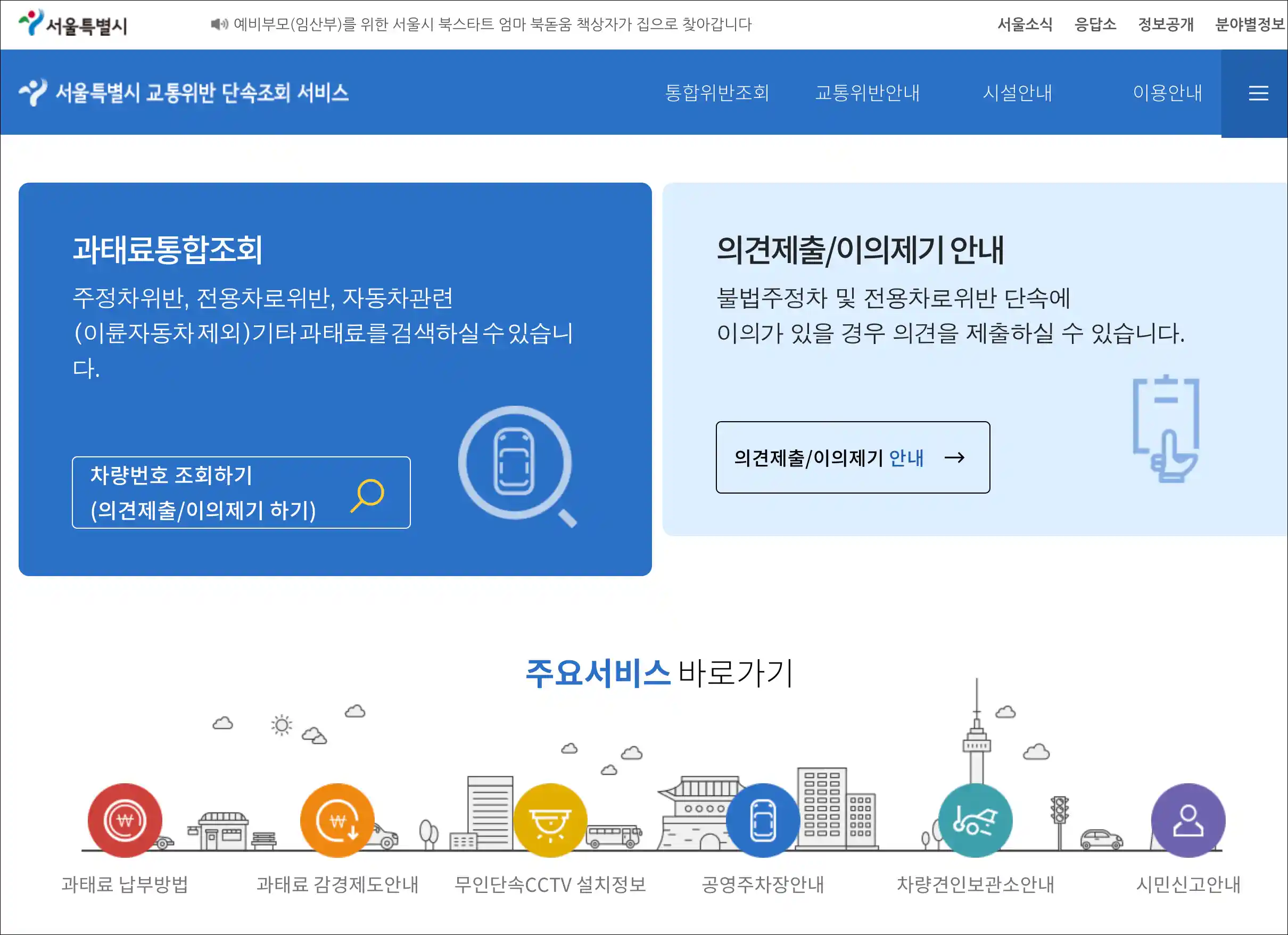Open the red 과태료 납부방법 won icon

tap(125, 821)
